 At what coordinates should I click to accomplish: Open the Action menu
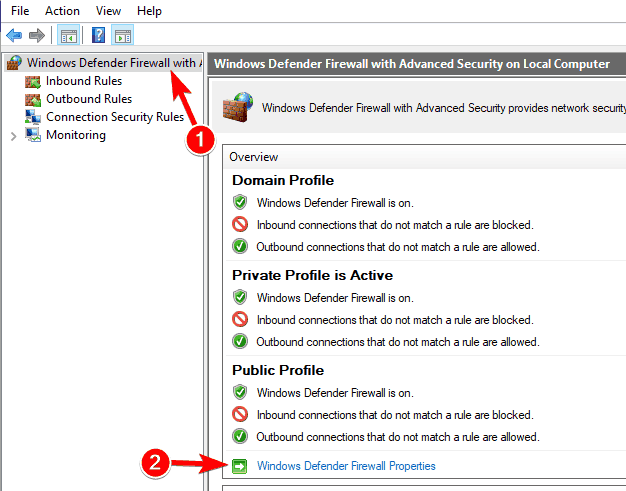click(62, 11)
